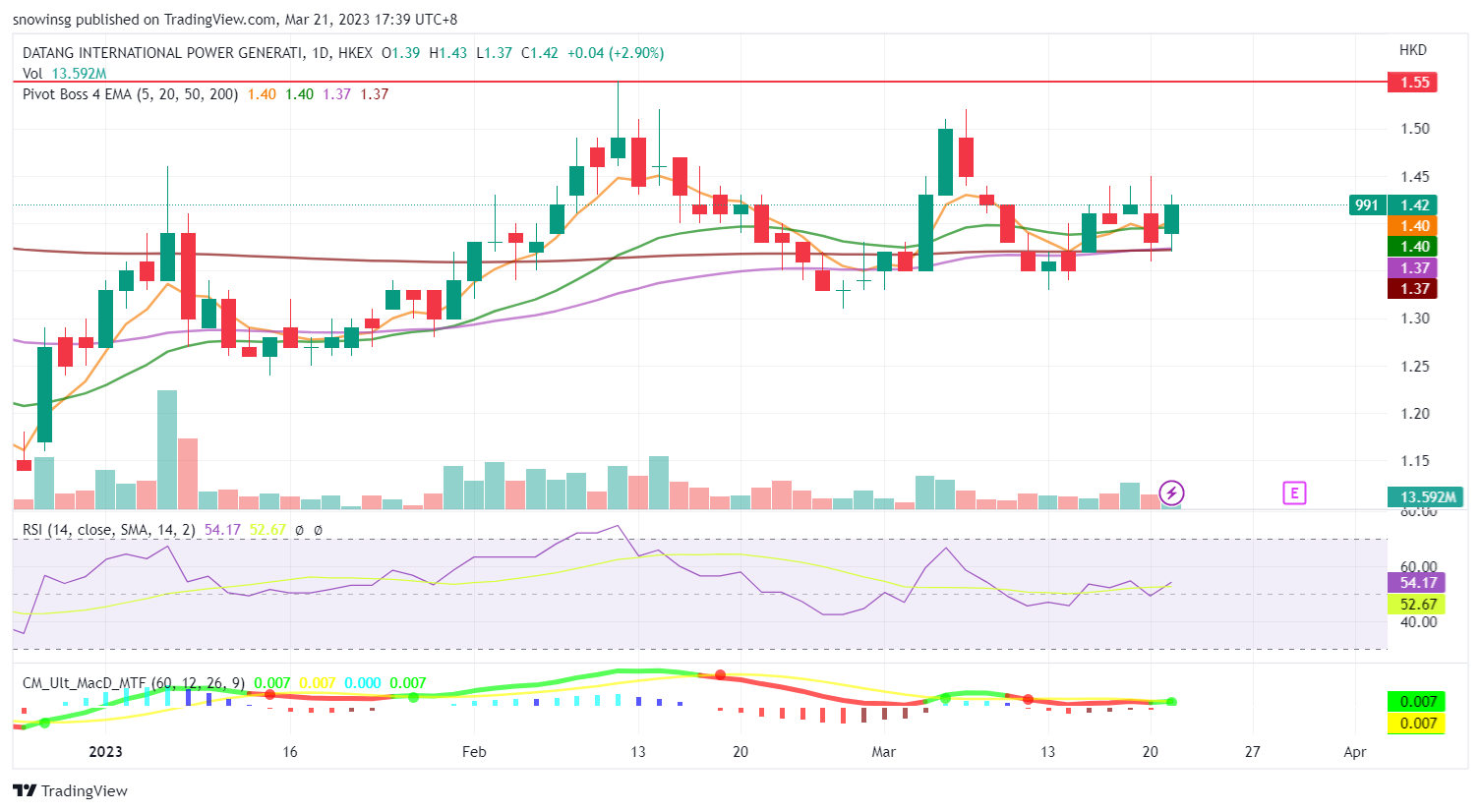1481x812 pixels.
Task: Click the earnings 'E' marker icon
Action: (1294, 493)
